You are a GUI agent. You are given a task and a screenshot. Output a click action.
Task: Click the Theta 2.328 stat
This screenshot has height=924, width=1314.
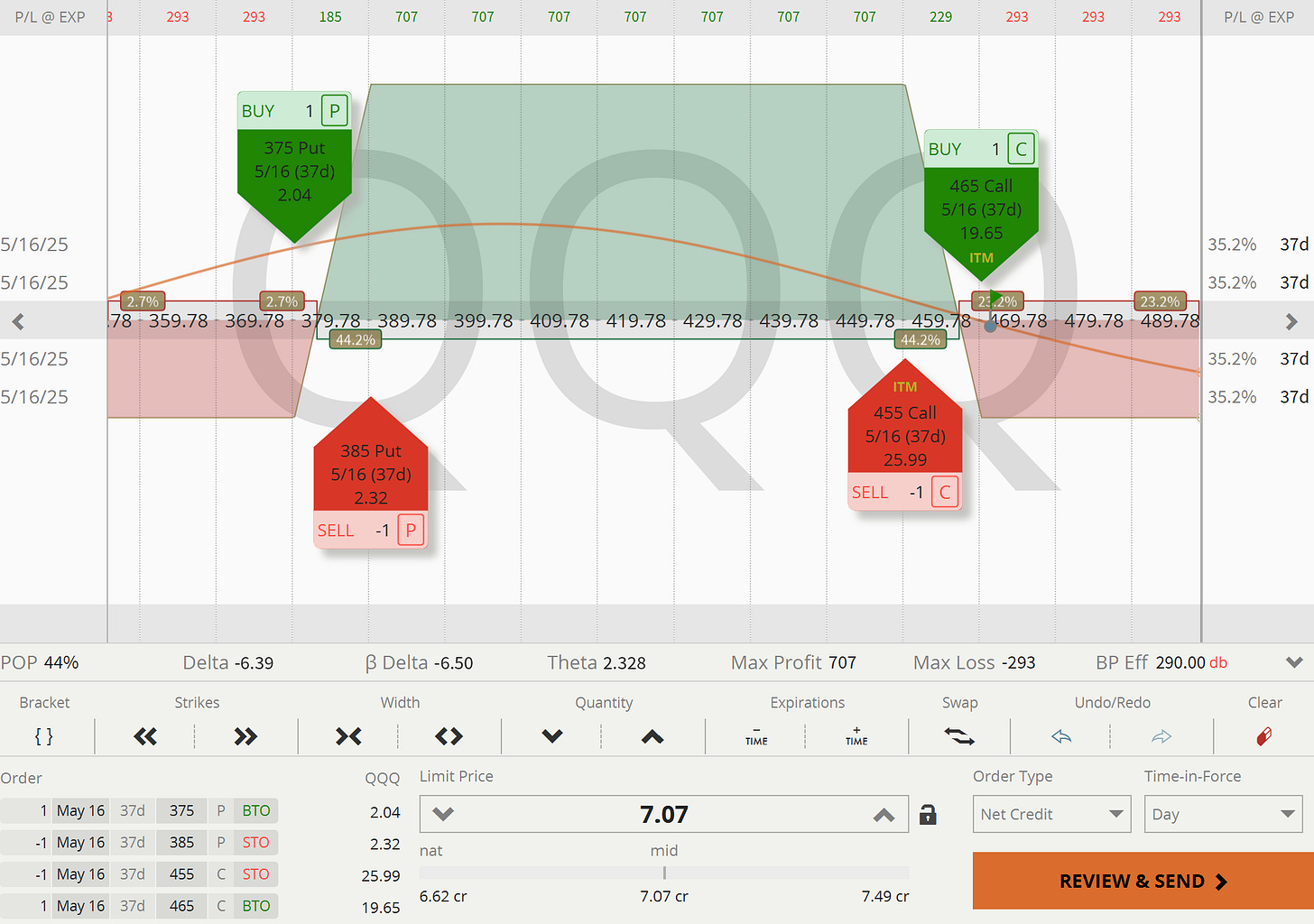(x=597, y=662)
